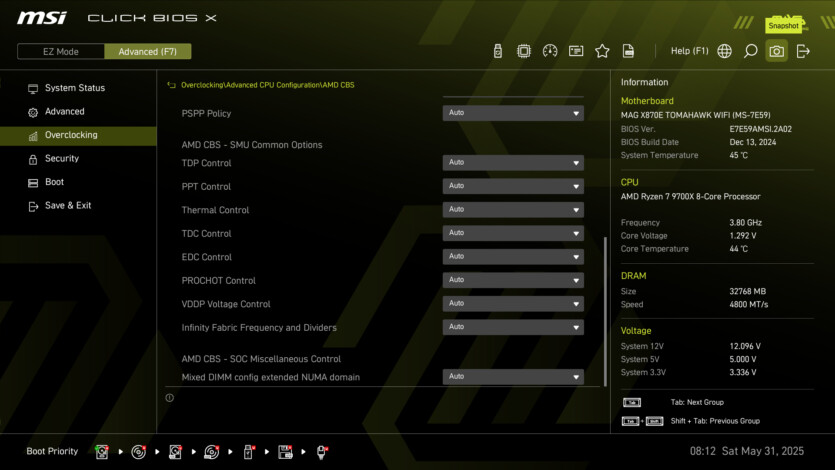Change language with the globe icon
Viewport: 835px width, 470px height.
[724, 51]
